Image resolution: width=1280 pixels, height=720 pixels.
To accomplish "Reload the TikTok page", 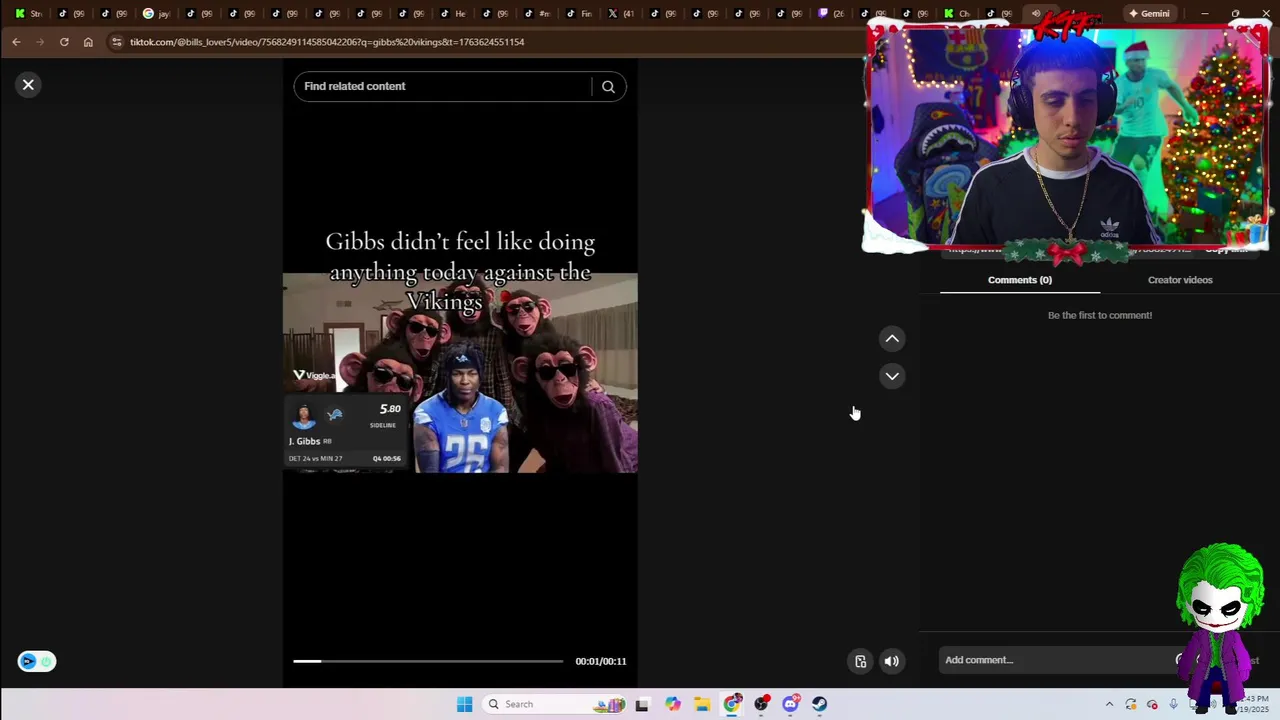I will [64, 42].
